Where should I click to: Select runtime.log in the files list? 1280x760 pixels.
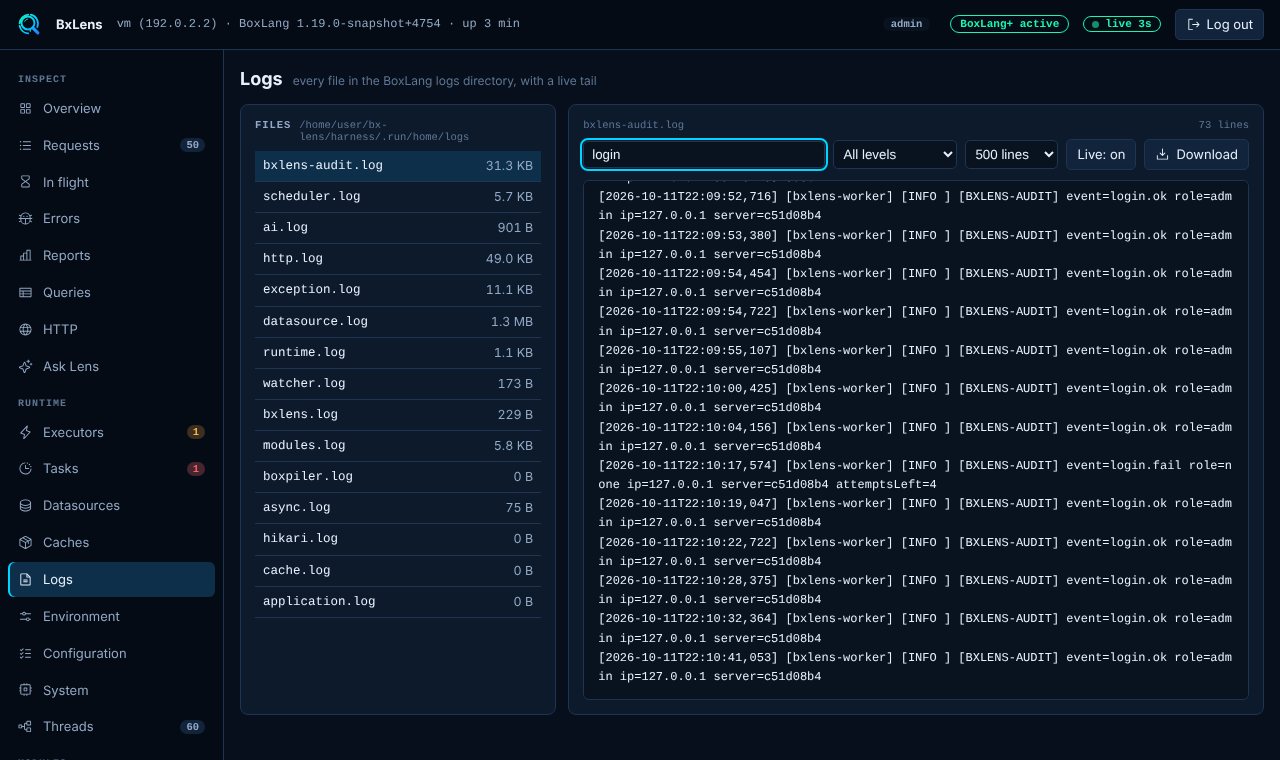pos(398,352)
